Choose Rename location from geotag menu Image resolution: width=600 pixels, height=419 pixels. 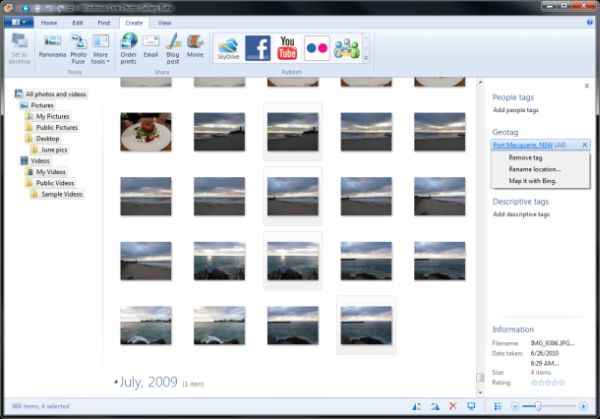tap(534, 169)
